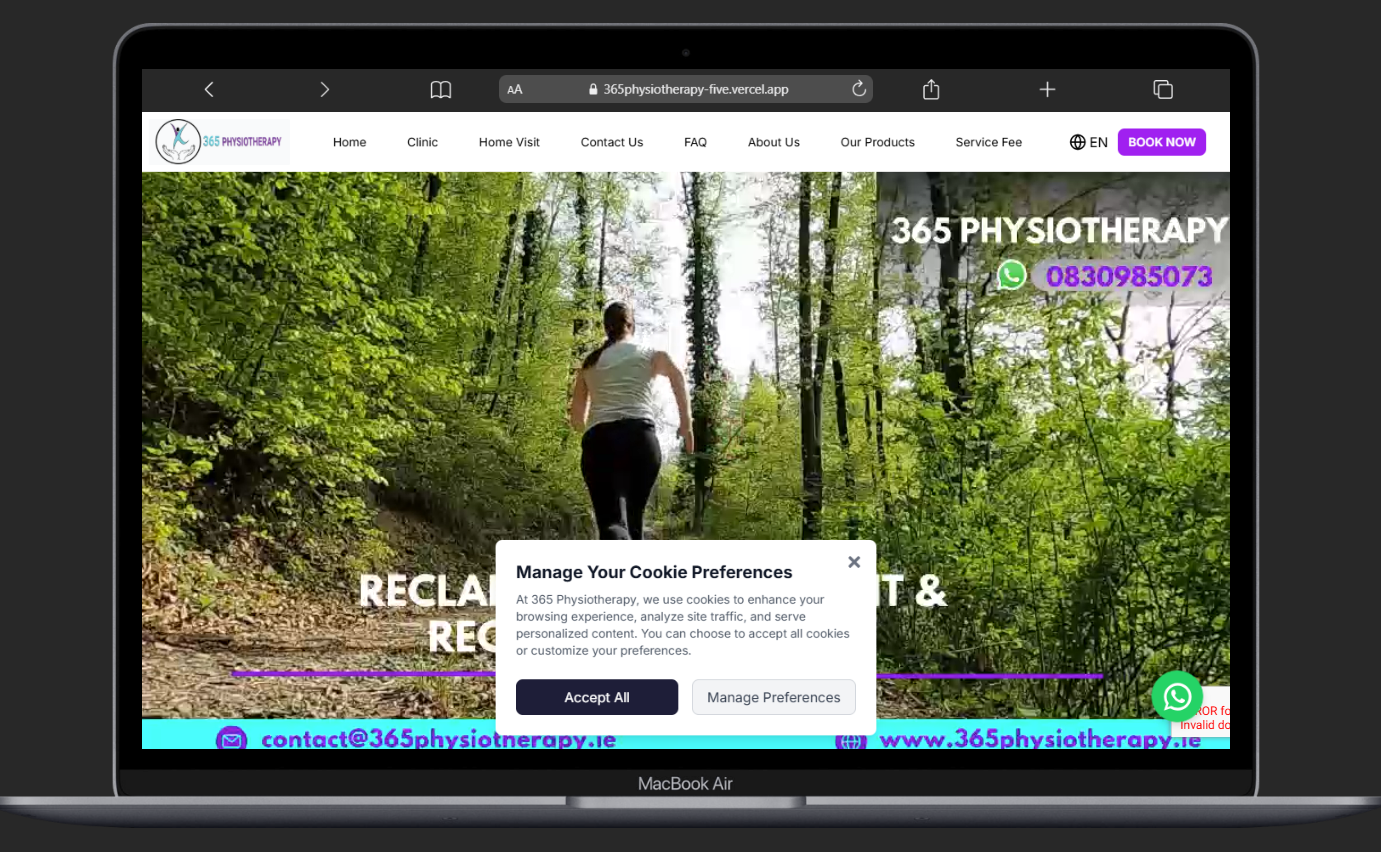Click the 365 Physiotherapy logo
Viewport: 1381px width, 852px height.
221,142
